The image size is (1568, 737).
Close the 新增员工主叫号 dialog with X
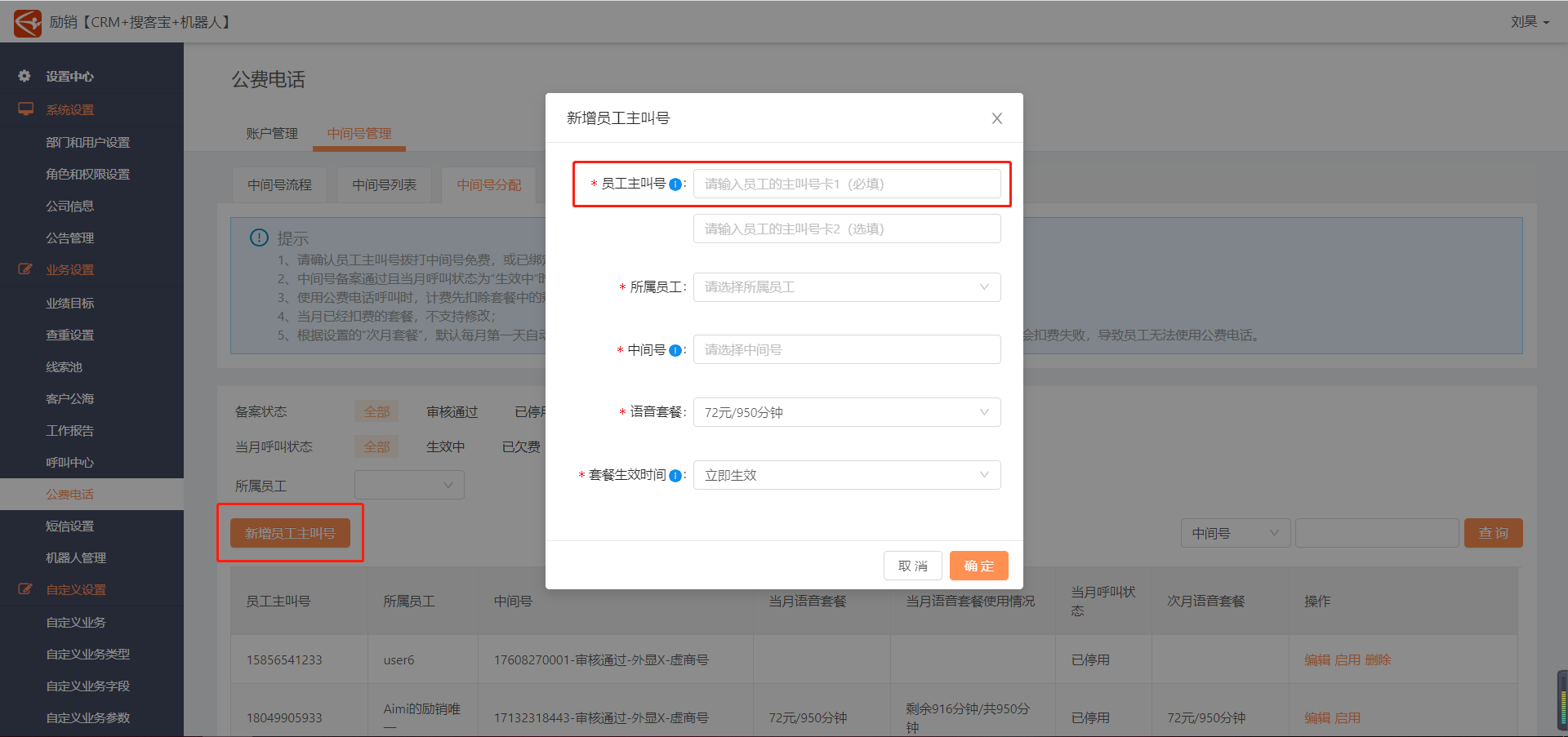(x=997, y=118)
